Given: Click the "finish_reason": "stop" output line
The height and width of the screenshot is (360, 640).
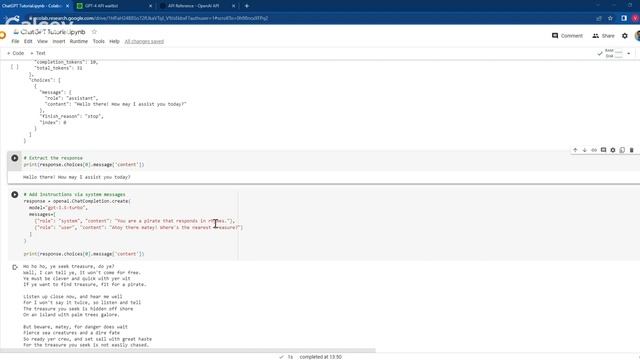Looking at the screenshot, I should click(x=71, y=116).
